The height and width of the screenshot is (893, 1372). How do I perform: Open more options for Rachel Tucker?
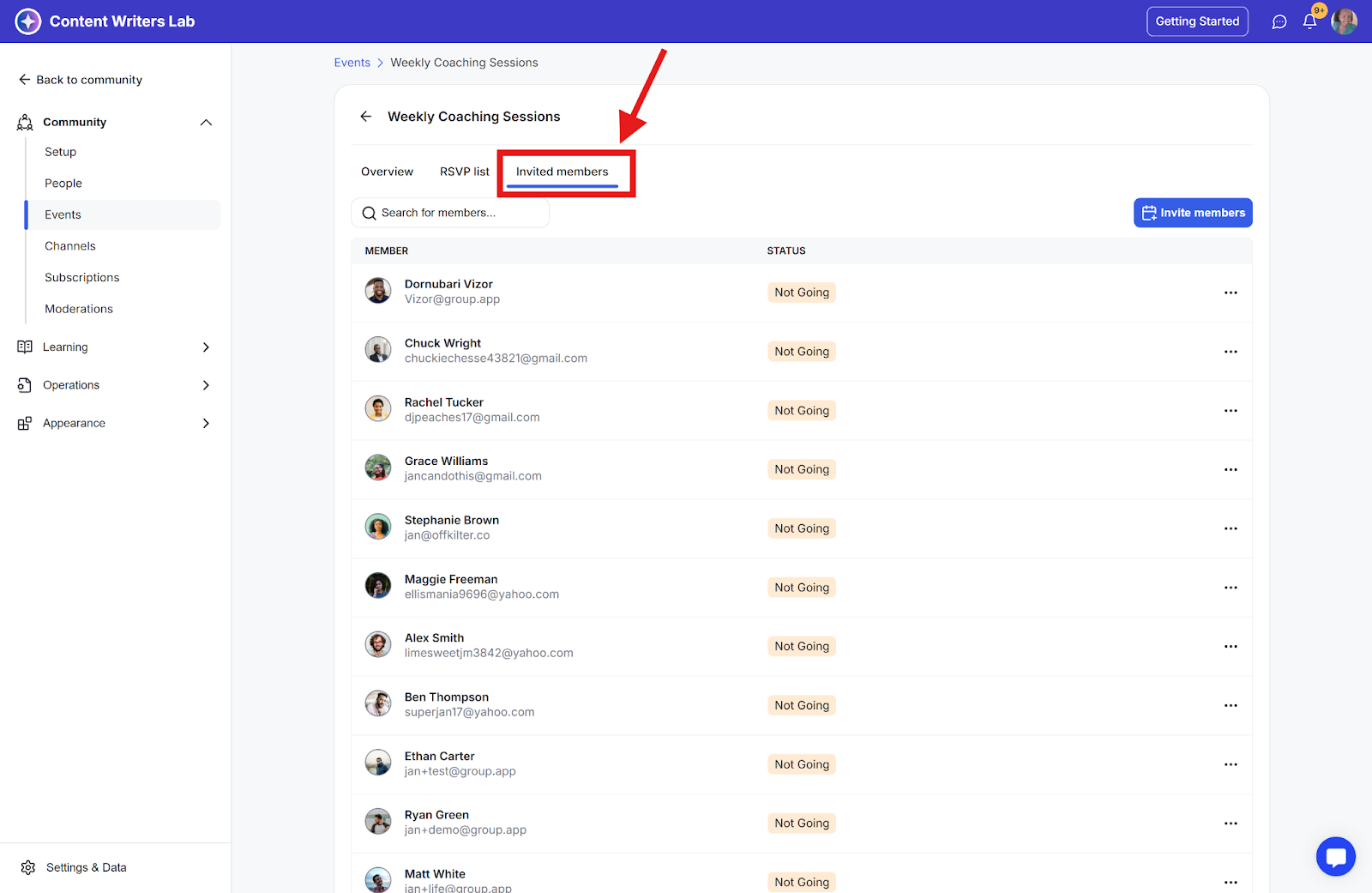tap(1231, 411)
